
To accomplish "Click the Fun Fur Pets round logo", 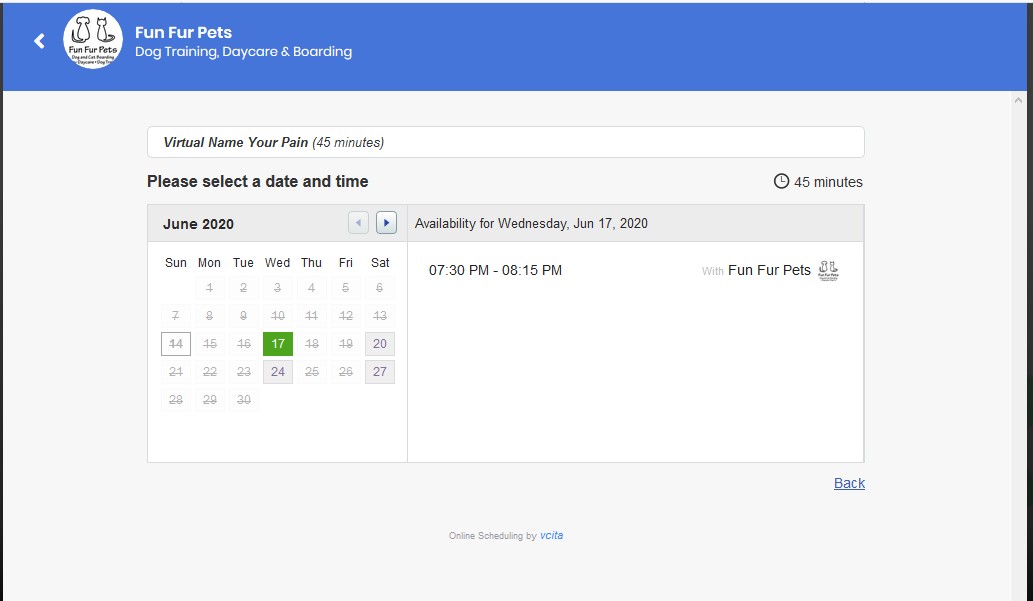I will click(93, 41).
